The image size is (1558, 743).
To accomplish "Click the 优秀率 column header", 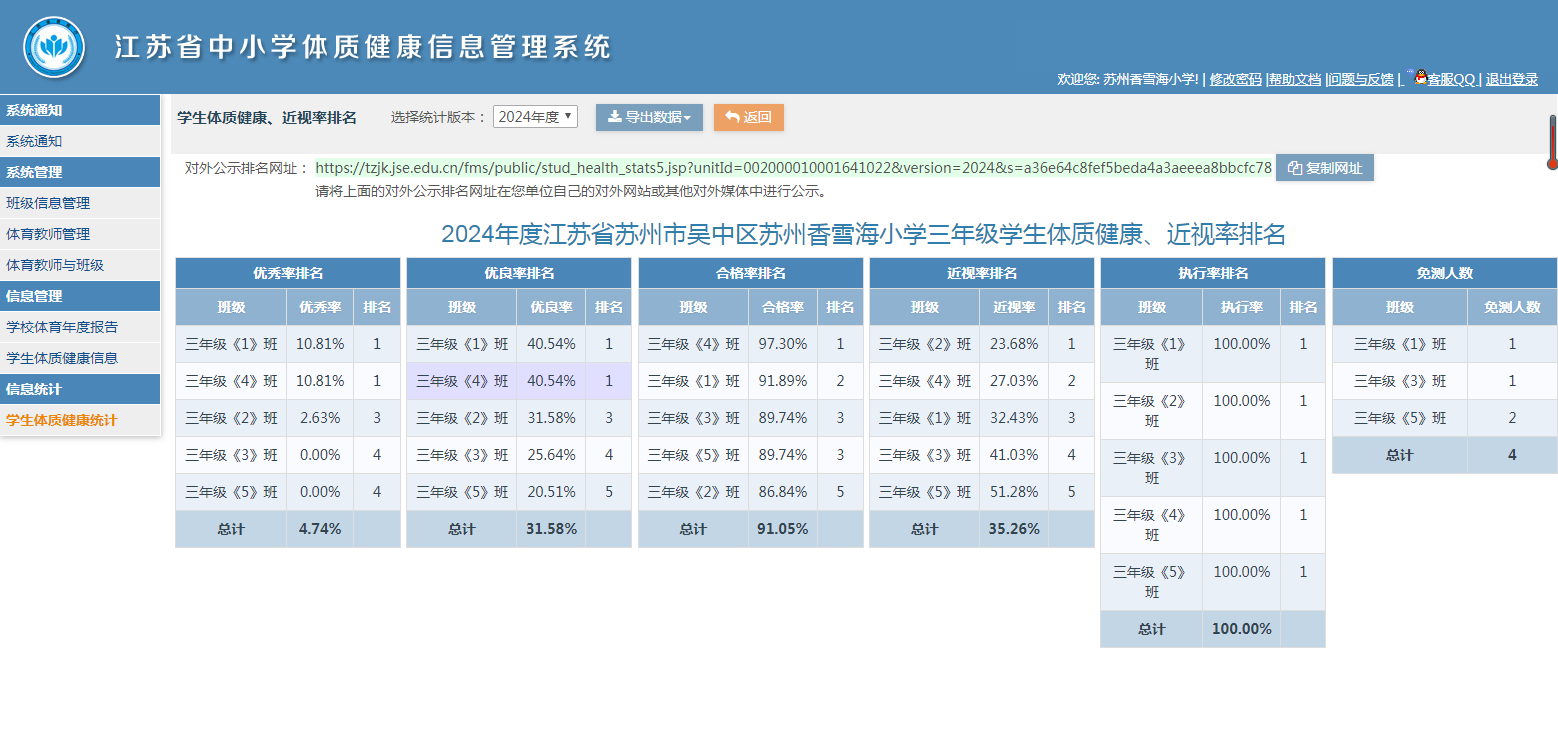I will tap(320, 307).
